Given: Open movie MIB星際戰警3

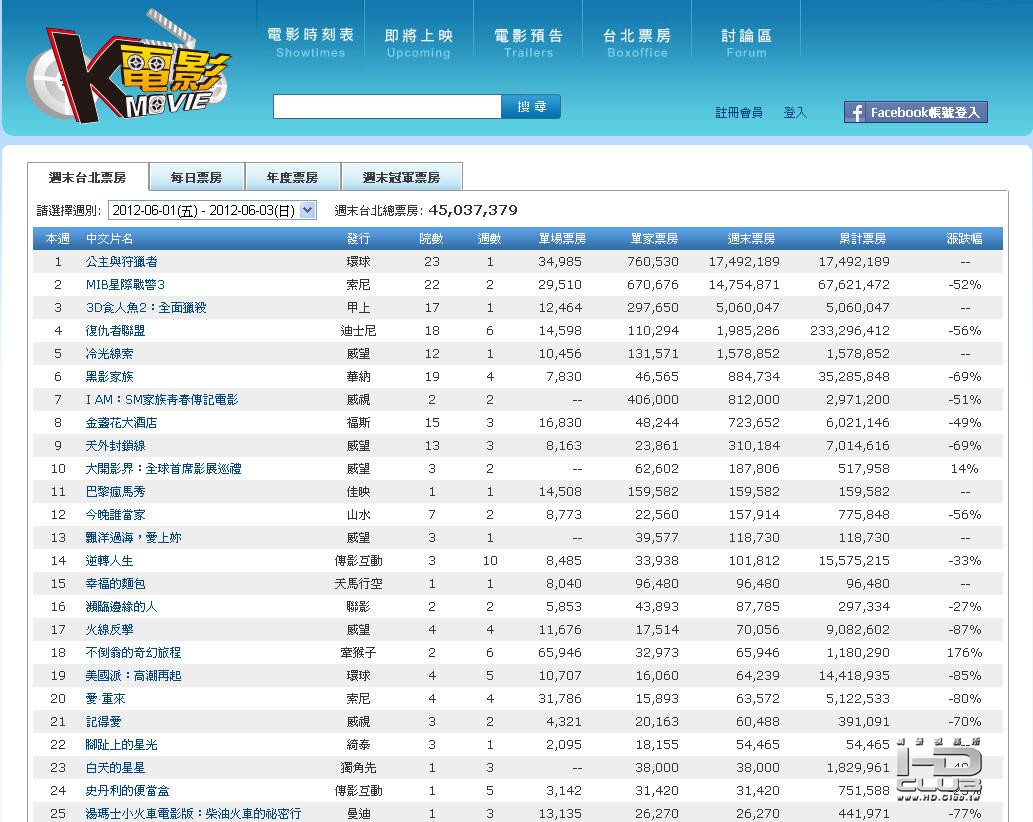Looking at the screenshot, I should click(125, 285).
